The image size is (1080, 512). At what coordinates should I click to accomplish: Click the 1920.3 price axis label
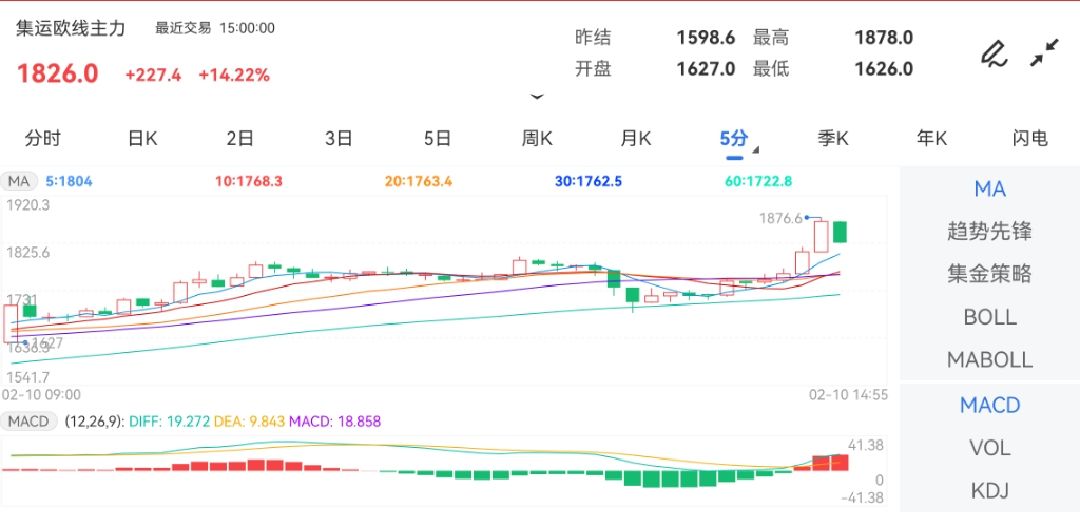click(28, 205)
